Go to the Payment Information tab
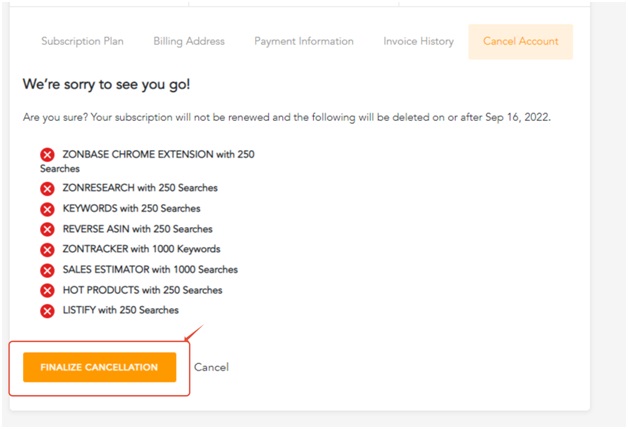 (304, 41)
